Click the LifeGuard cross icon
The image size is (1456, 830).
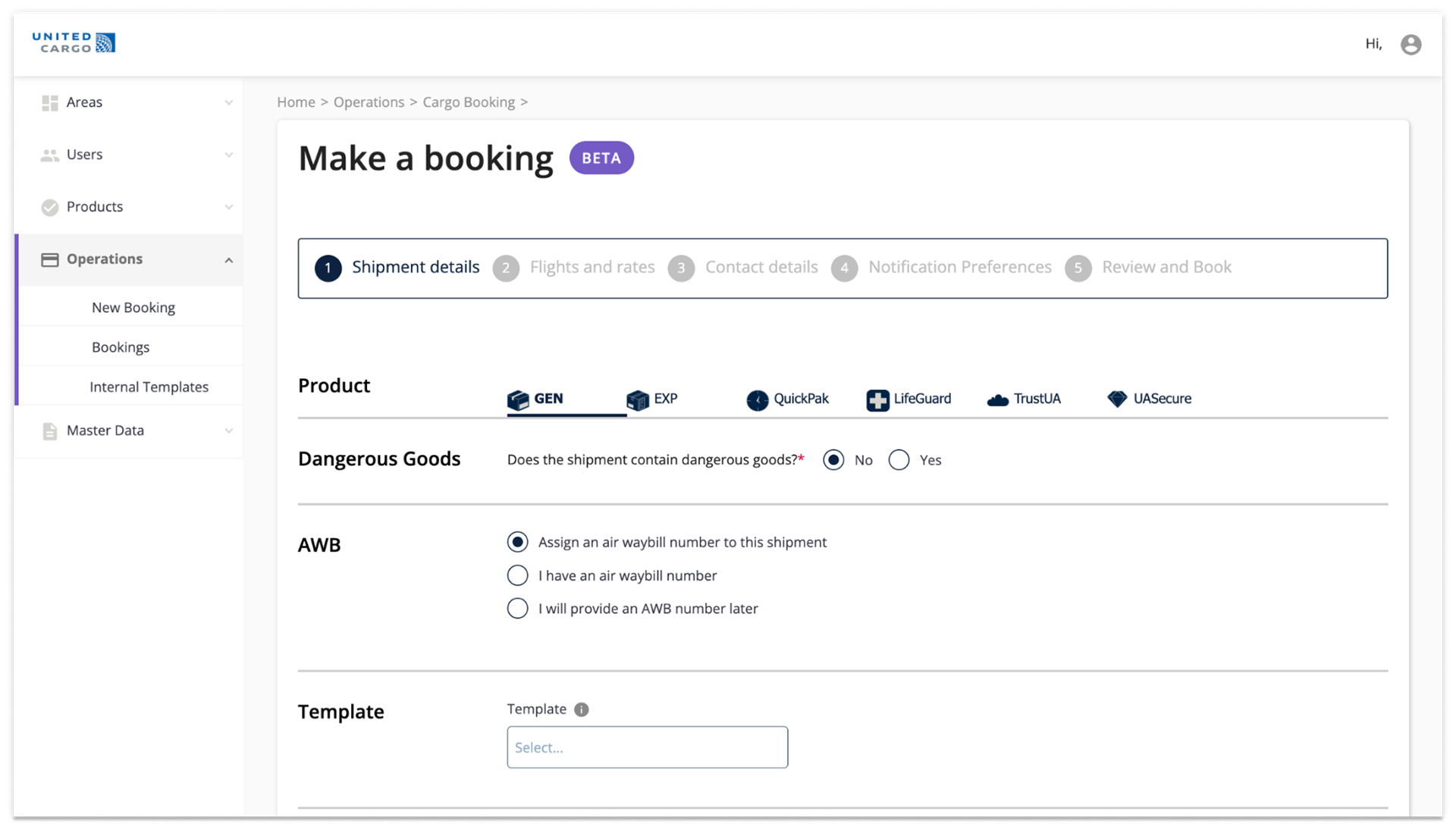pyautogui.click(x=877, y=399)
